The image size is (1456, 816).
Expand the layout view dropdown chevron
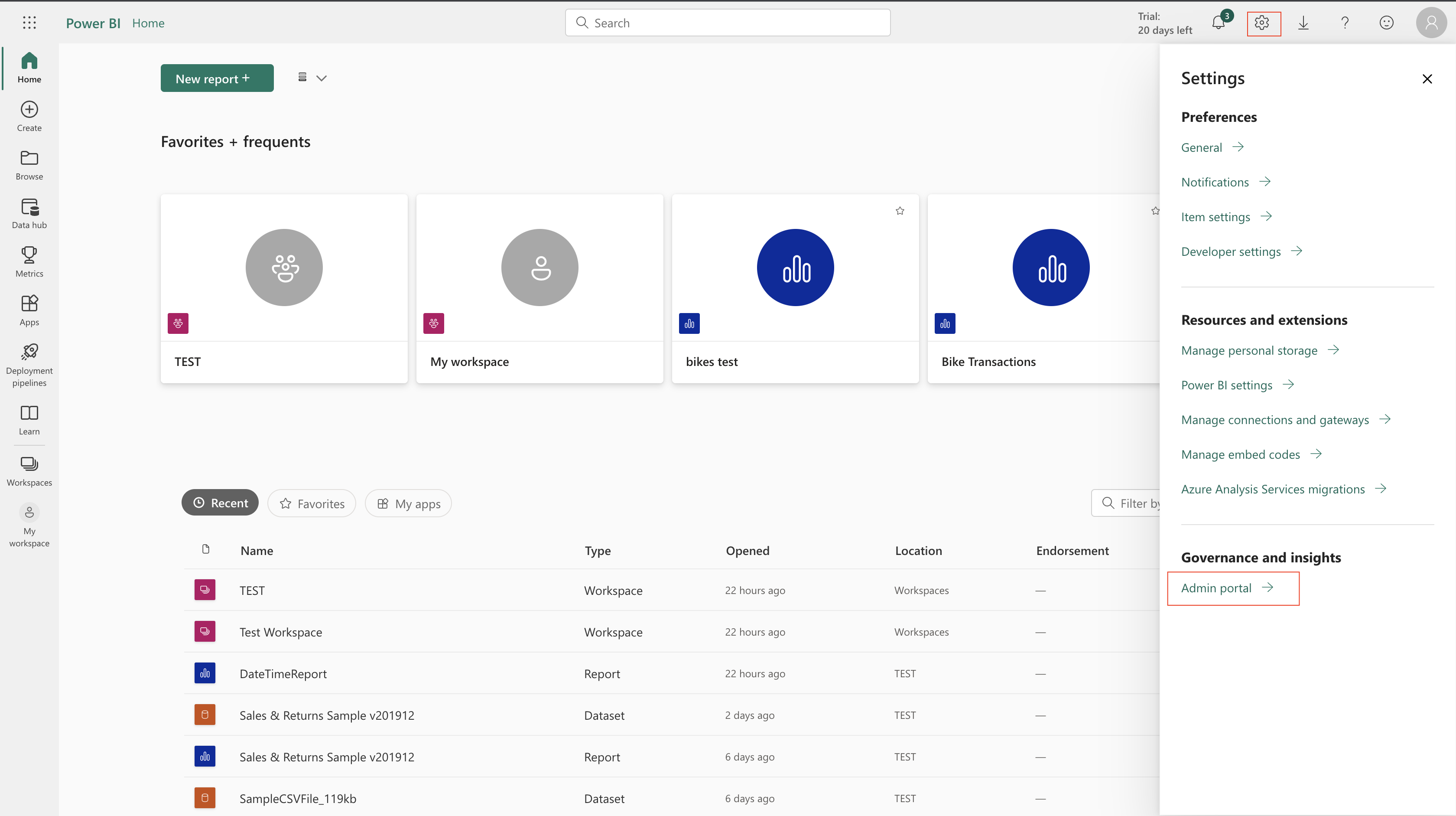click(x=321, y=78)
